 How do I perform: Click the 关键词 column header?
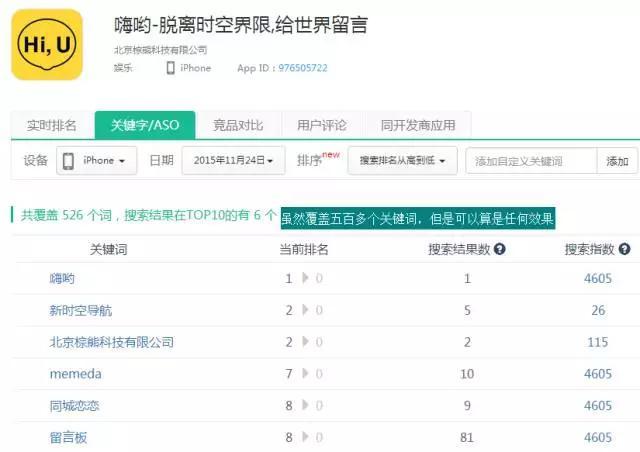(109, 249)
